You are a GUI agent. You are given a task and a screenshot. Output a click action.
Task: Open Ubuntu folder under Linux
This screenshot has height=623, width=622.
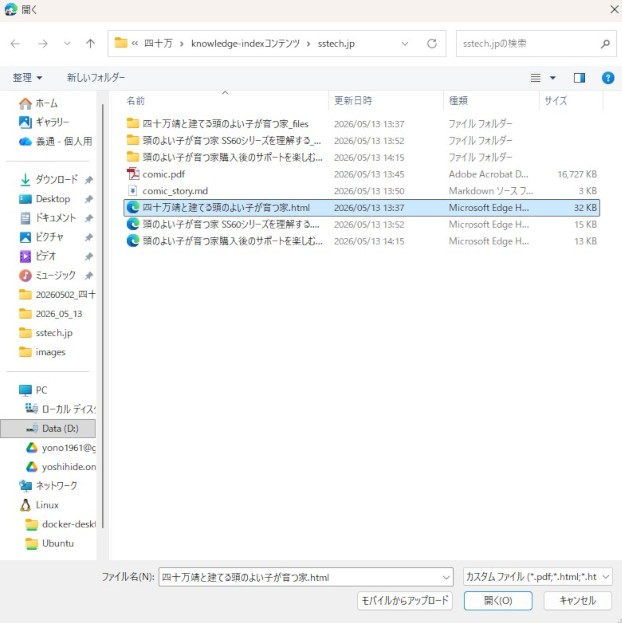50,543
